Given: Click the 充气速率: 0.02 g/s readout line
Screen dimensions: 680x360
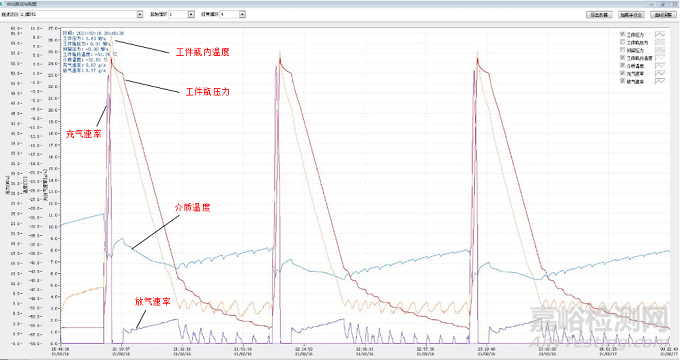Looking at the screenshot, I should tap(85, 65).
